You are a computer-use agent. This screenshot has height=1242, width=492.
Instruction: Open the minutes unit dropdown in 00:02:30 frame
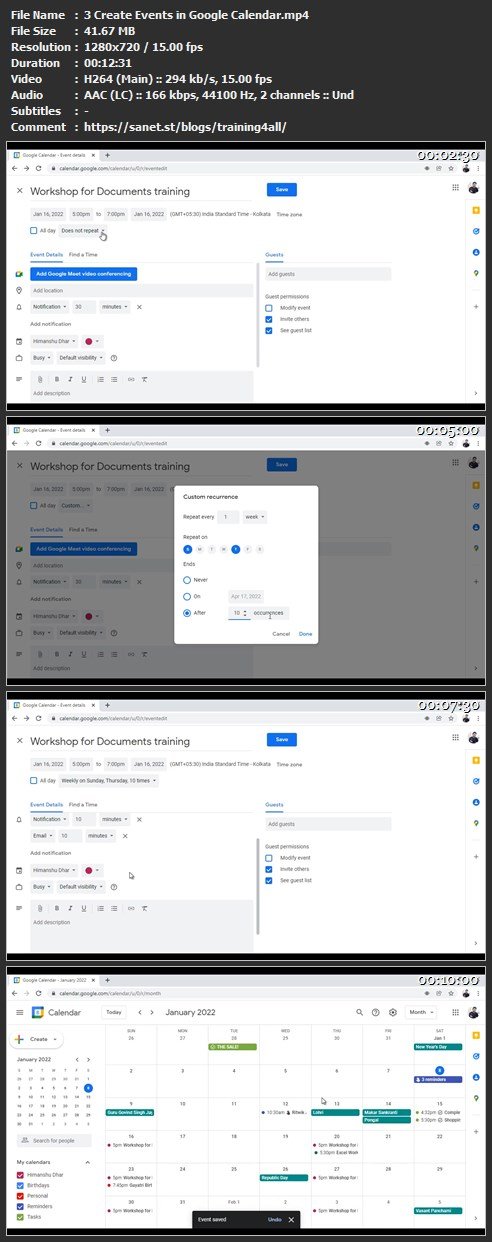point(115,307)
